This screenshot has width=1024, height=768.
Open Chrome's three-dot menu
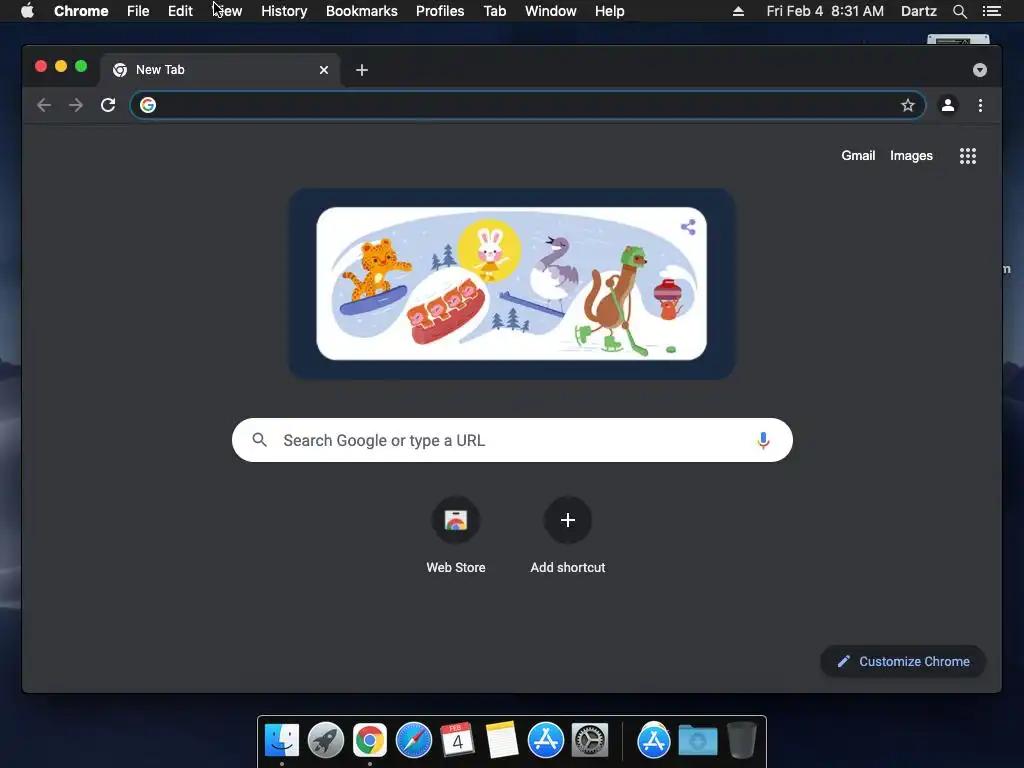(x=980, y=105)
